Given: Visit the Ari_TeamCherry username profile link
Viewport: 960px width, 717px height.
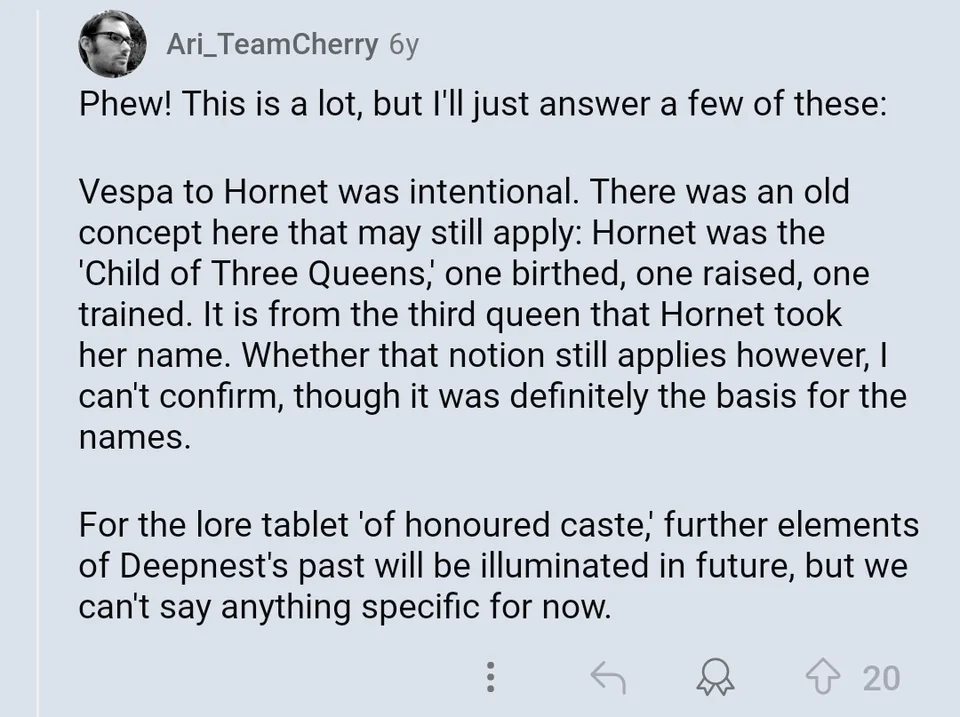Looking at the screenshot, I should click(272, 45).
